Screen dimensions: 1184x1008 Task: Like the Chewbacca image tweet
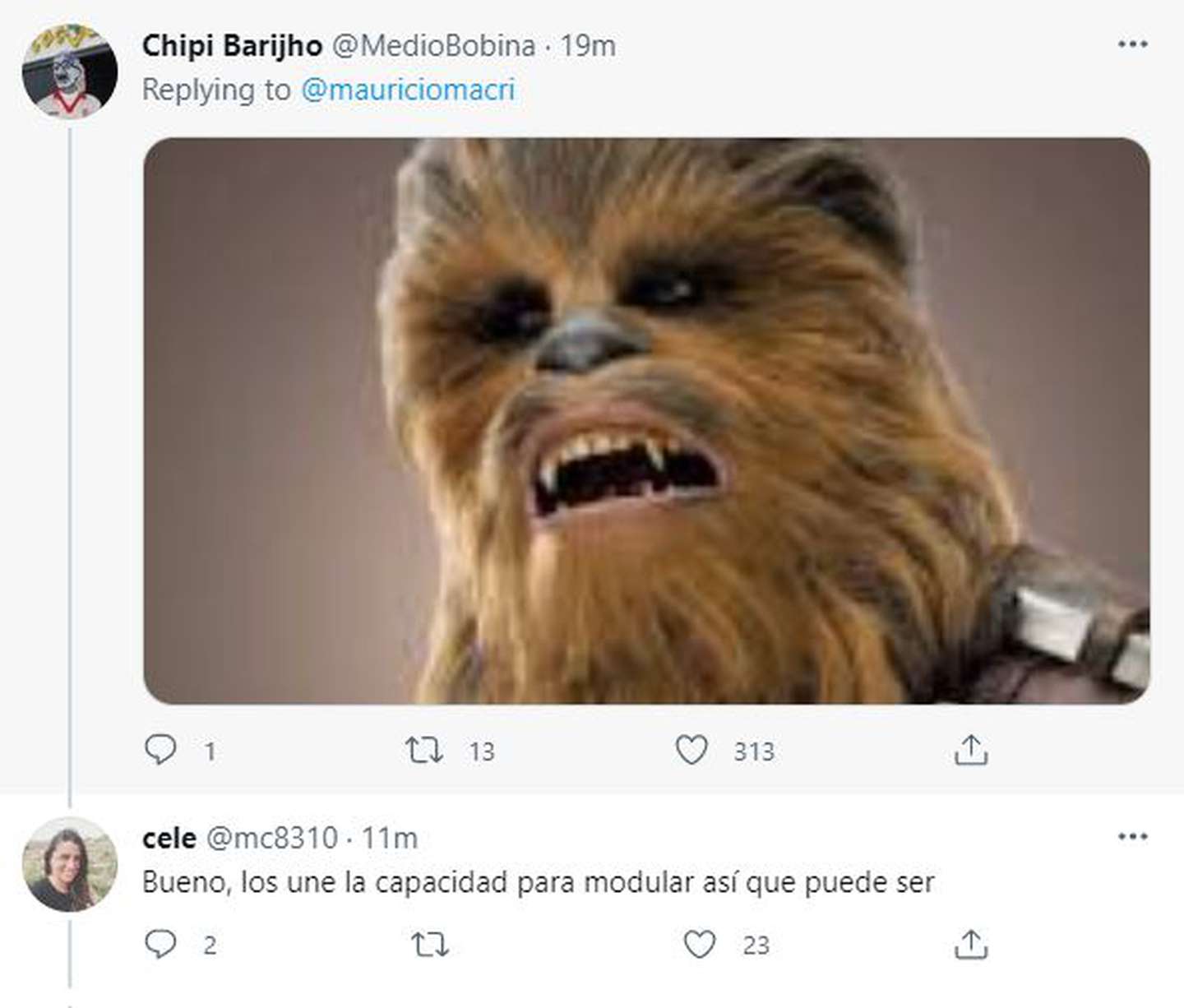click(x=691, y=750)
